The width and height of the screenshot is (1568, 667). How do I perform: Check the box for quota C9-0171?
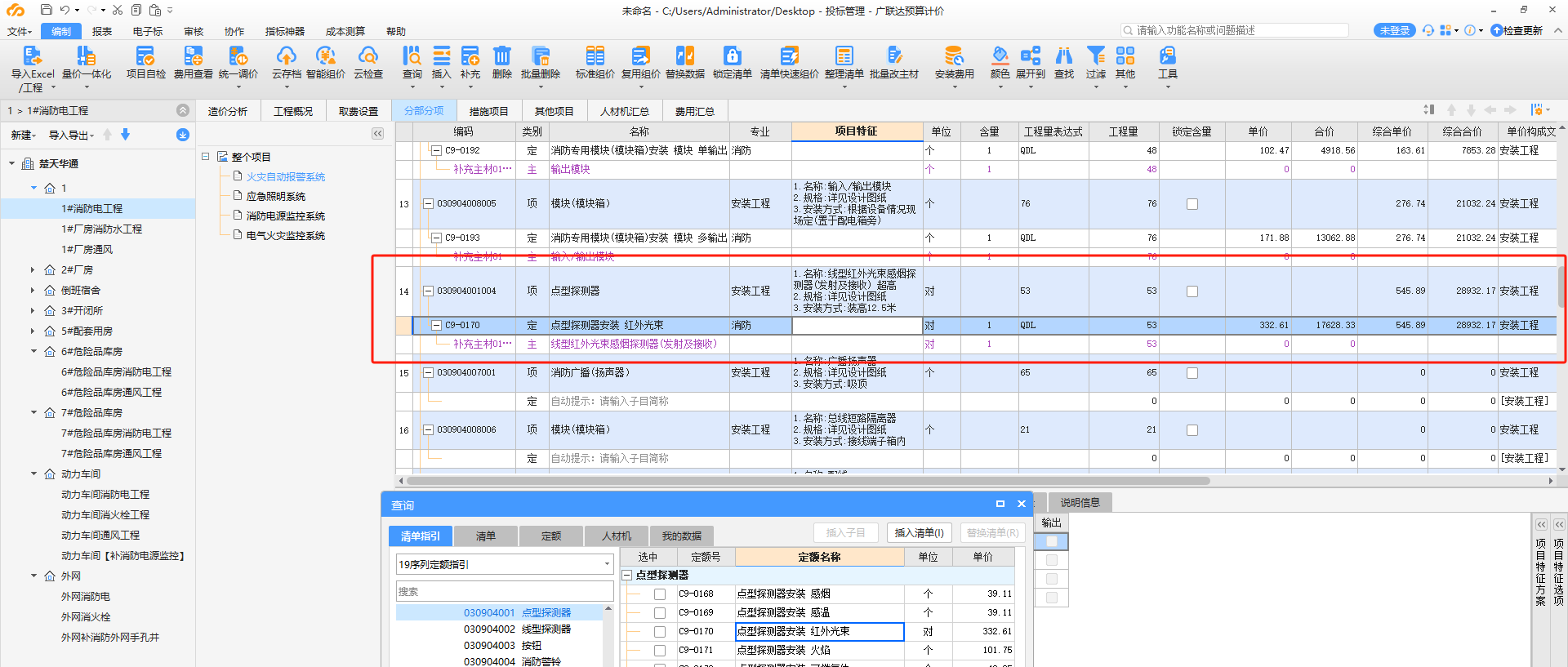pos(660,651)
